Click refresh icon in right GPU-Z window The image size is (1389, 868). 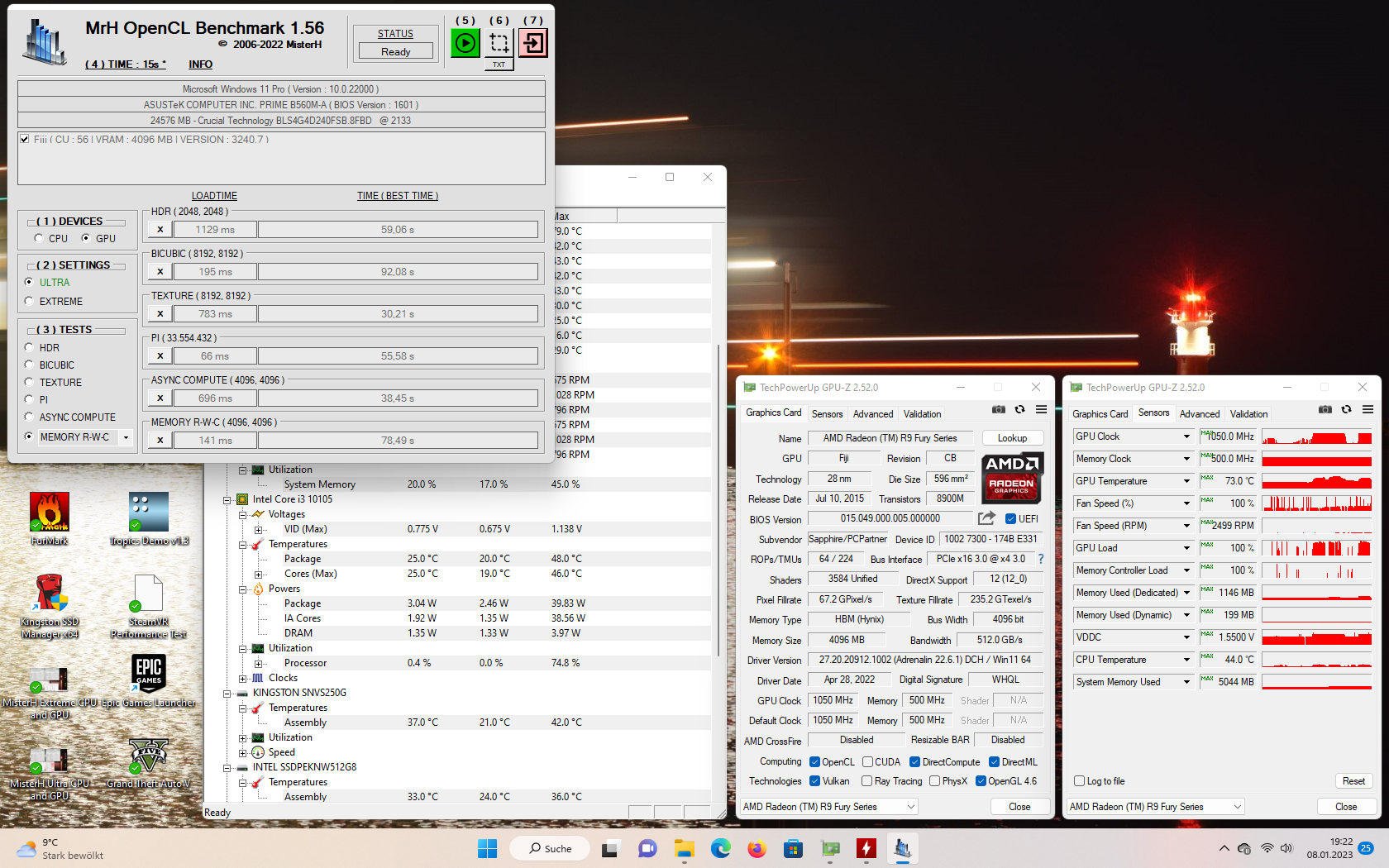(1347, 410)
